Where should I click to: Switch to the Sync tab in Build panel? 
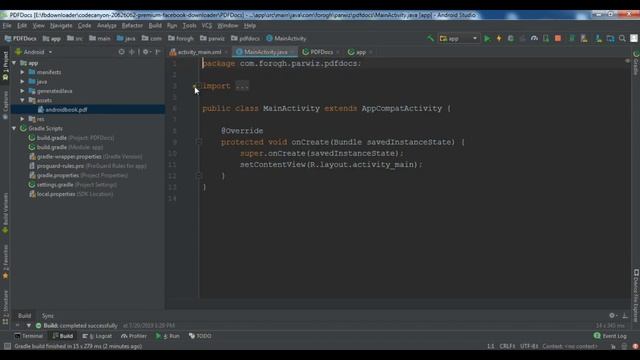pyautogui.click(x=48, y=316)
